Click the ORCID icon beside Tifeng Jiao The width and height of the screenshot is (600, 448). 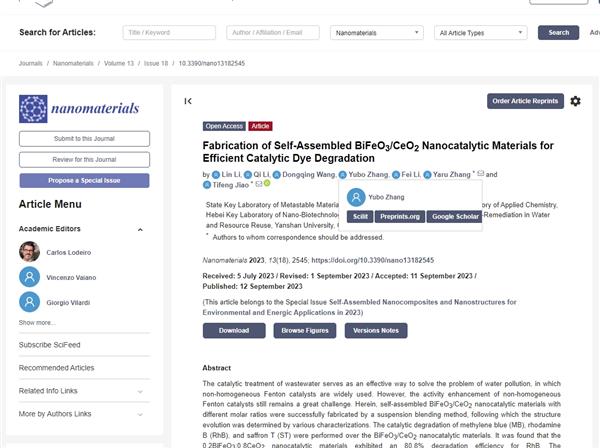point(266,184)
